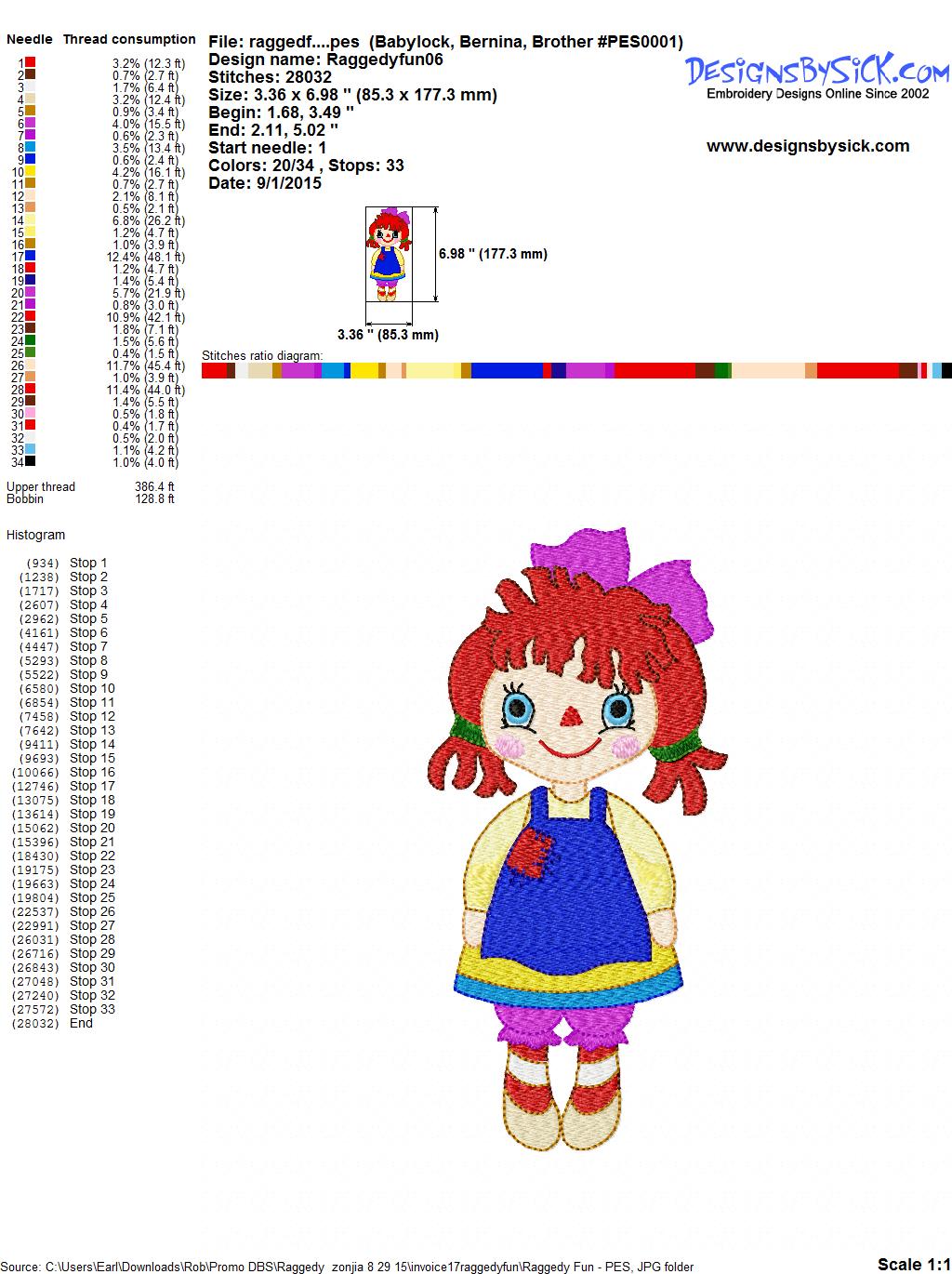Viewport: 952px width, 1274px height.
Task: Select the blue swatch for needle 17
Action: (30, 257)
